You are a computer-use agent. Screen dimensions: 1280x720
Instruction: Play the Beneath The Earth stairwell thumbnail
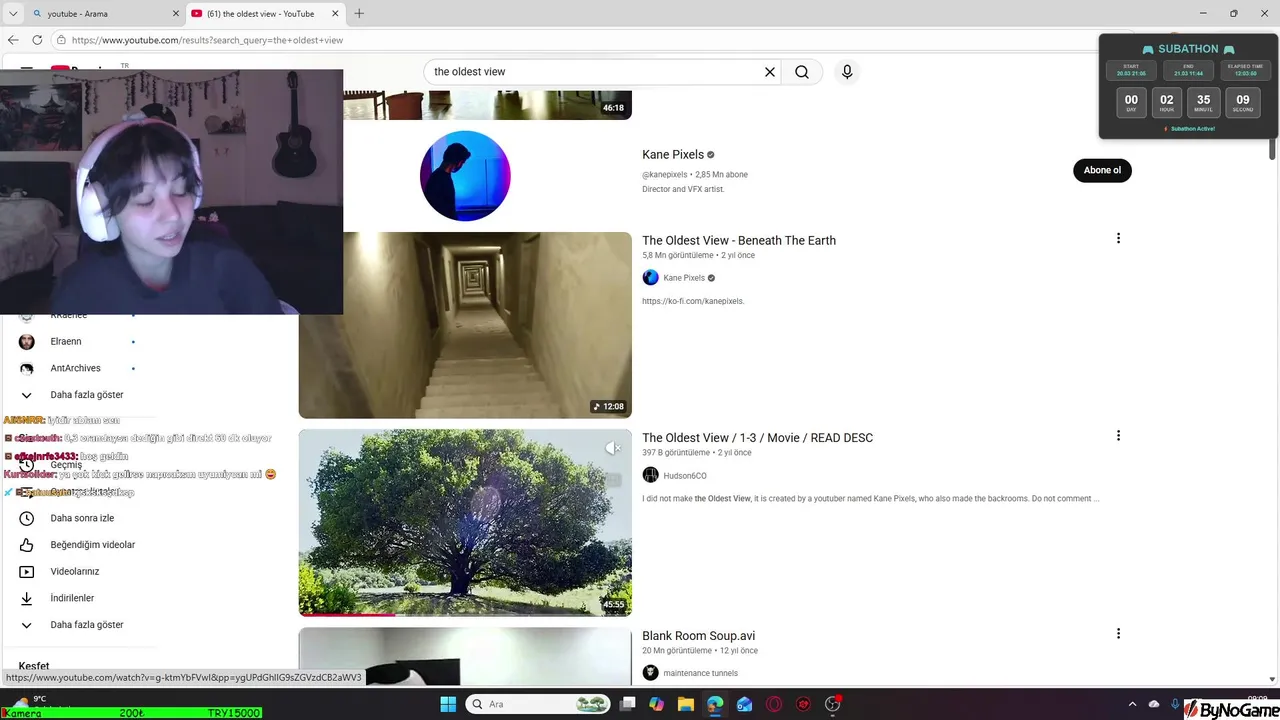465,325
